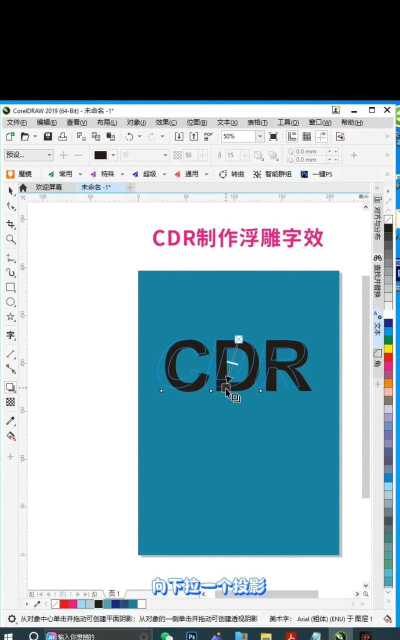This screenshot has width=400, height=640.
Task: Open the zoom level 50% dropdown
Action: tap(260, 136)
